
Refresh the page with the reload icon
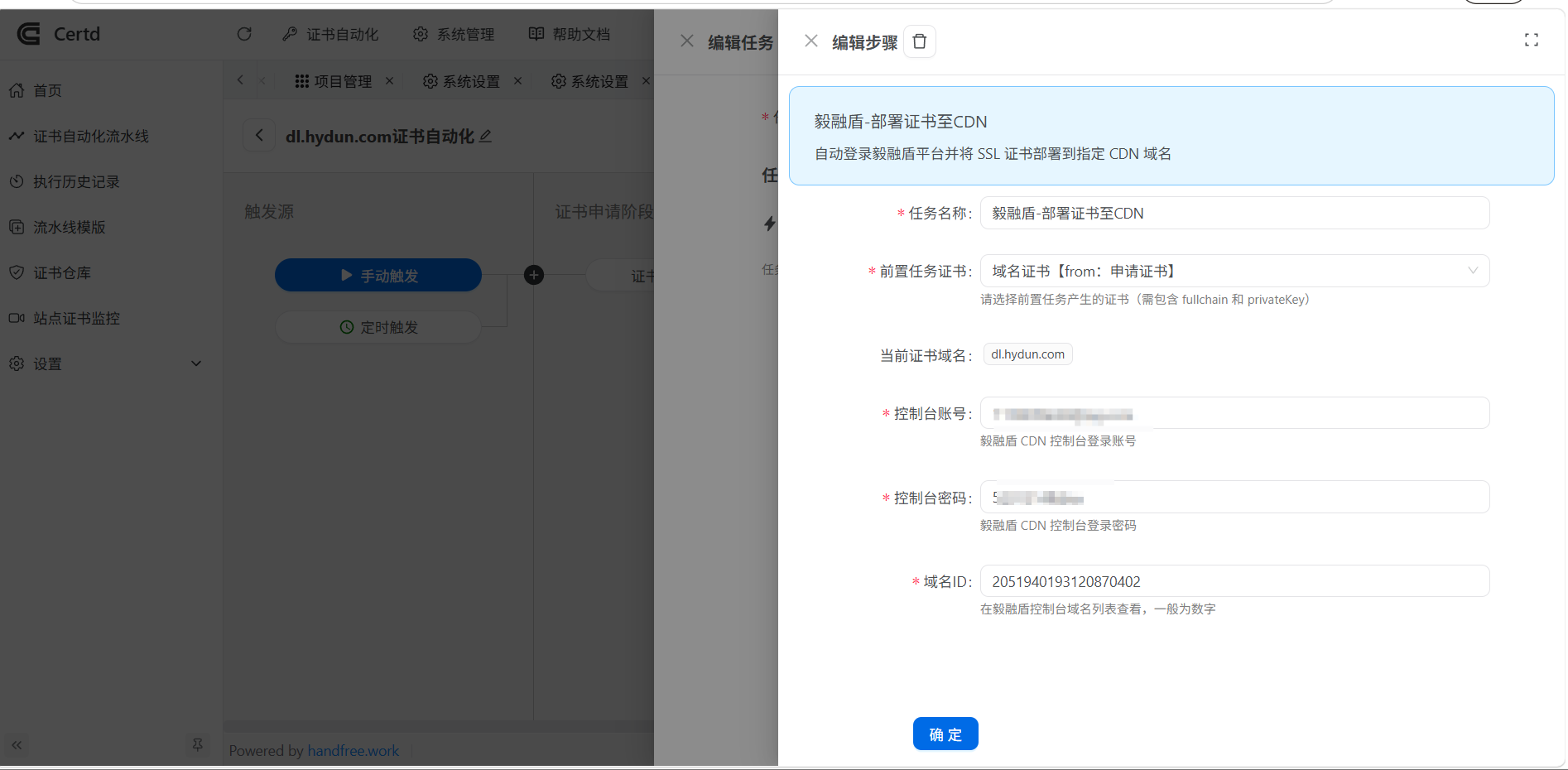tap(244, 34)
